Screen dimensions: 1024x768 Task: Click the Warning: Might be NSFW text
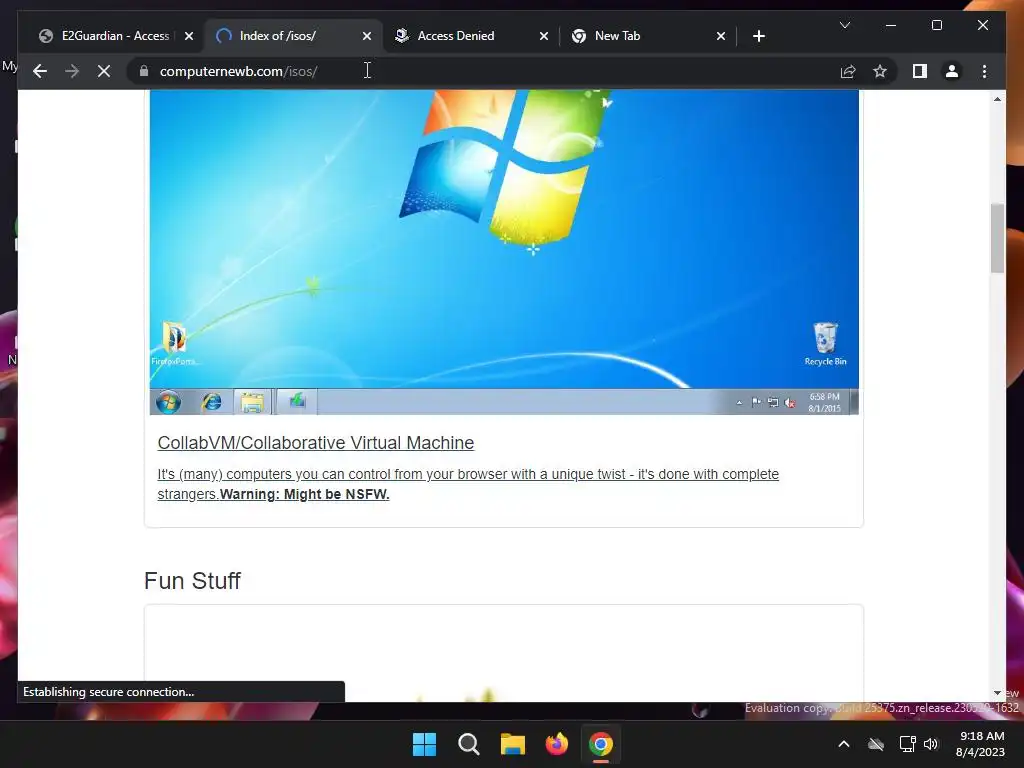pyautogui.click(x=304, y=494)
